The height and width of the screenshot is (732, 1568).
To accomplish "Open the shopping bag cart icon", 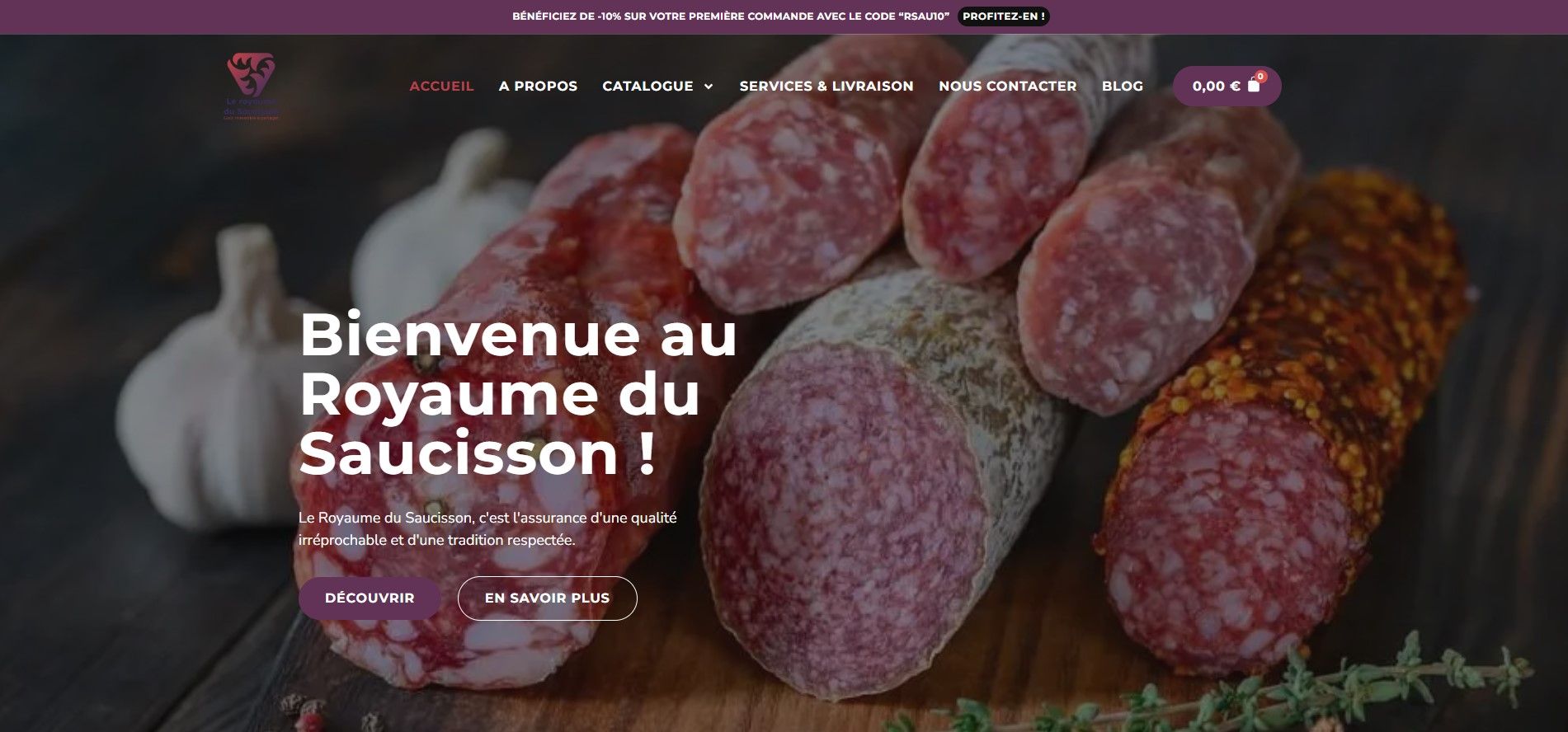I will coord(1254,85).
